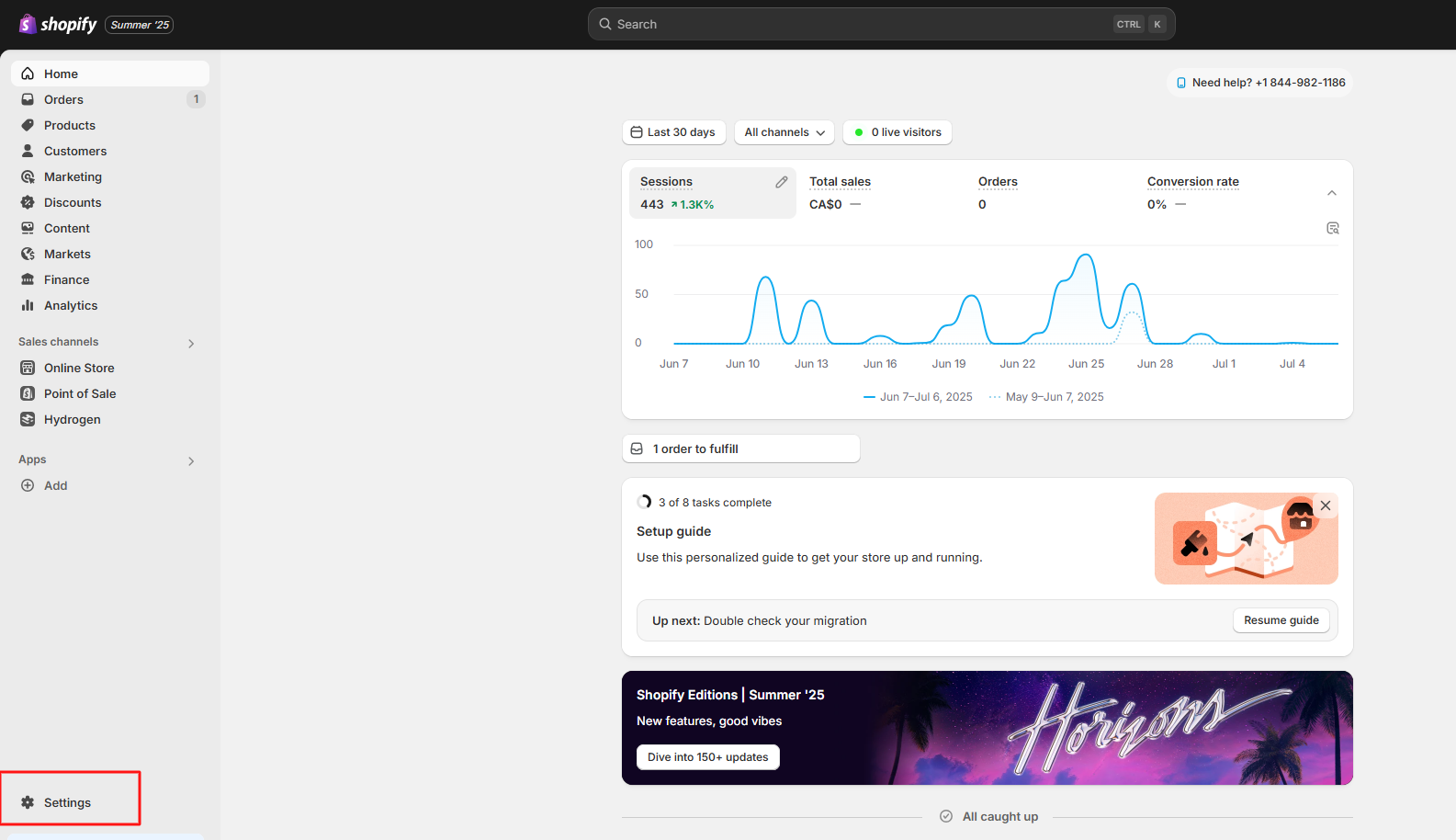Click the Orders count badge 1

[x=196, y=99]
